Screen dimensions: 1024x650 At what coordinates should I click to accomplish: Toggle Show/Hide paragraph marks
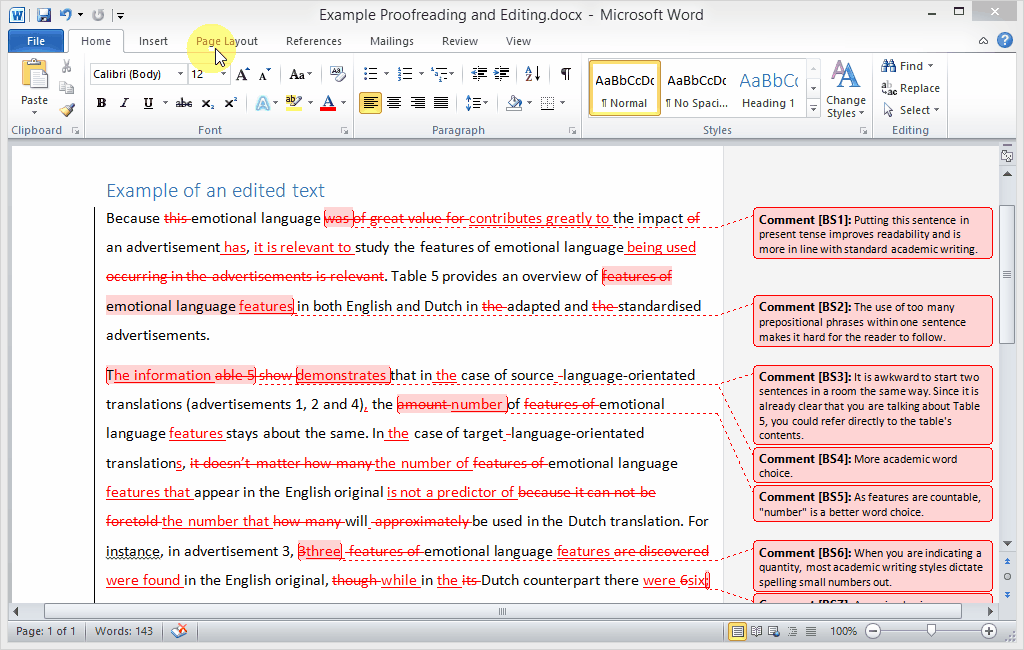pos(565,74)
